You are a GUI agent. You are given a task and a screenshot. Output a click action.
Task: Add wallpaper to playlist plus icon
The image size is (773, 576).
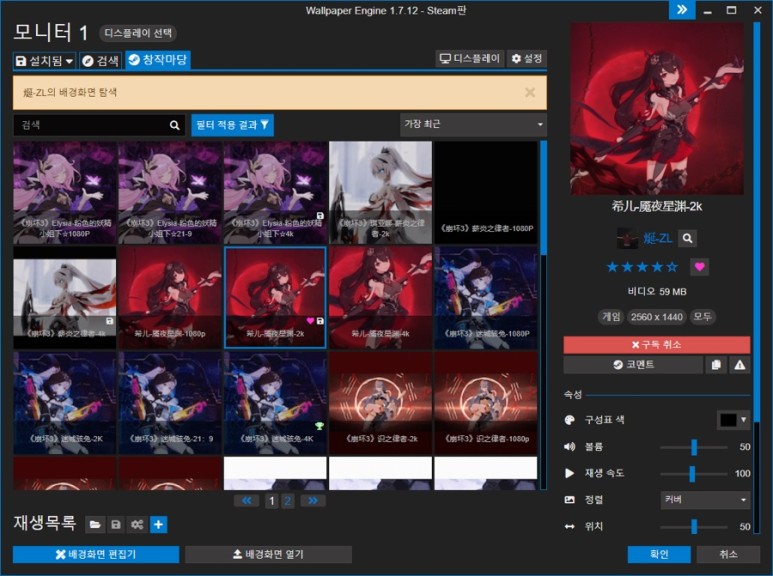[158, 524]
